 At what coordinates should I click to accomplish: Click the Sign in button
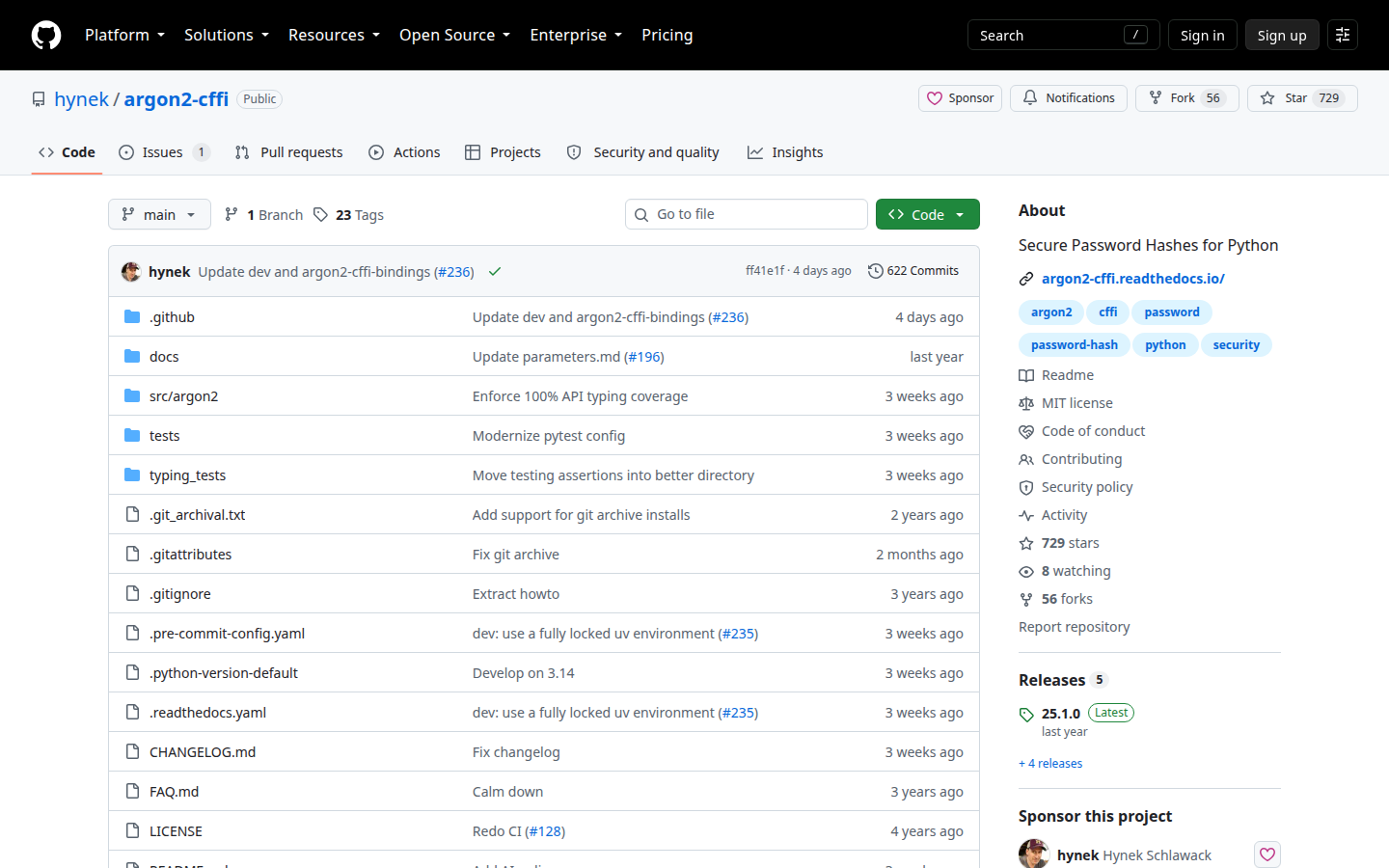coord(1202,35)
